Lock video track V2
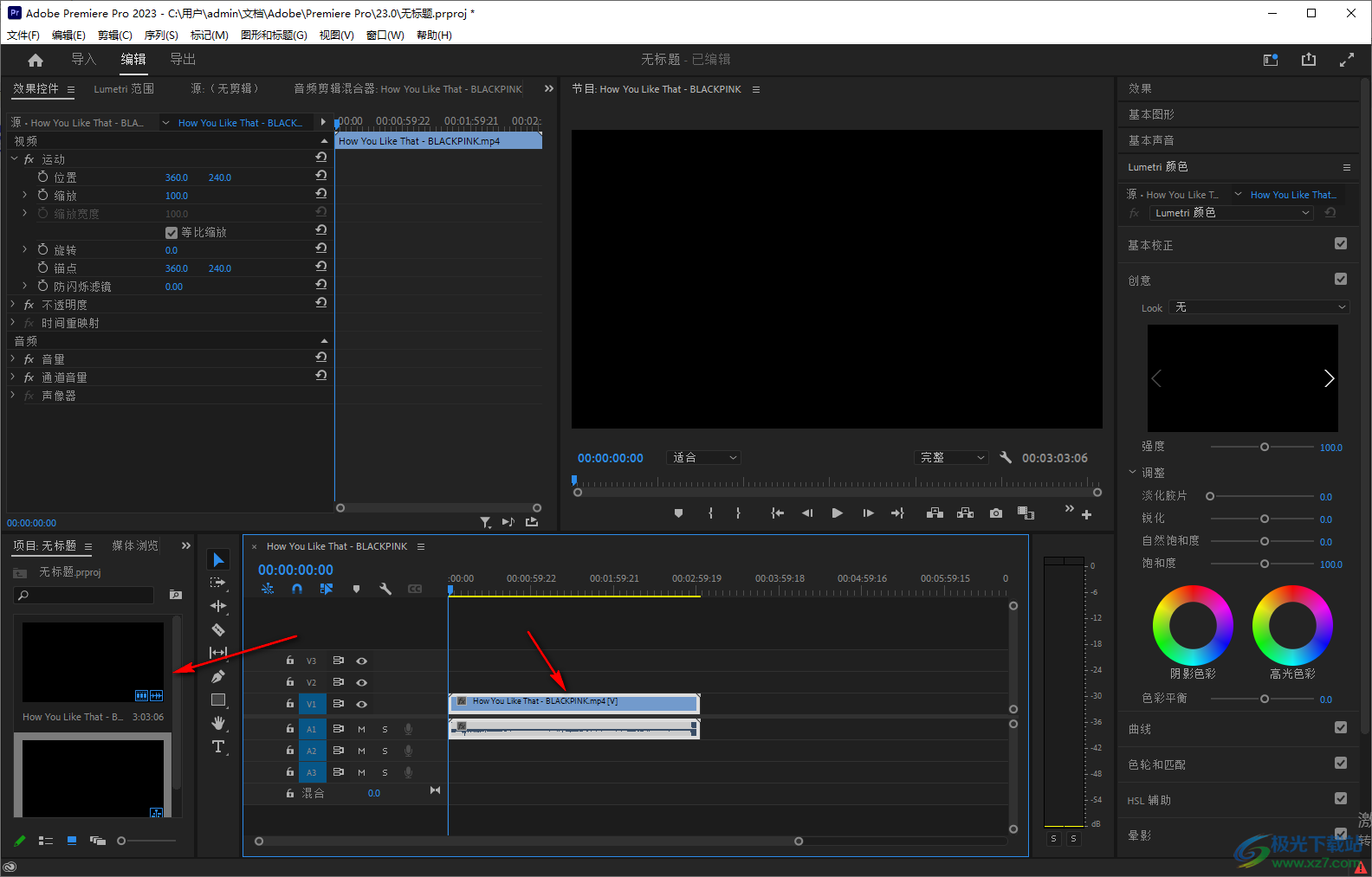The height and width of the screenshot is (877, 1372). 290,681
